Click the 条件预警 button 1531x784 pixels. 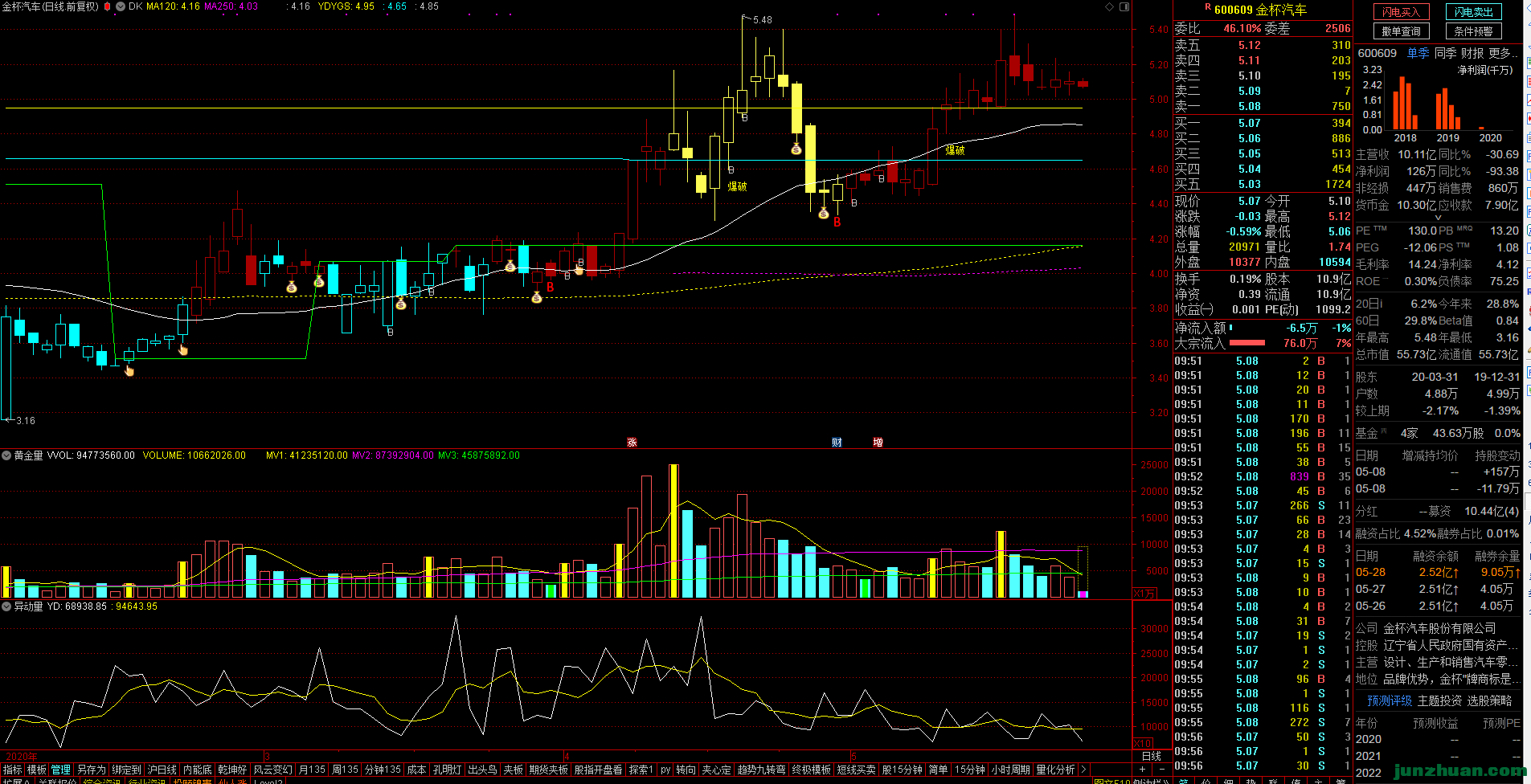1473,31
